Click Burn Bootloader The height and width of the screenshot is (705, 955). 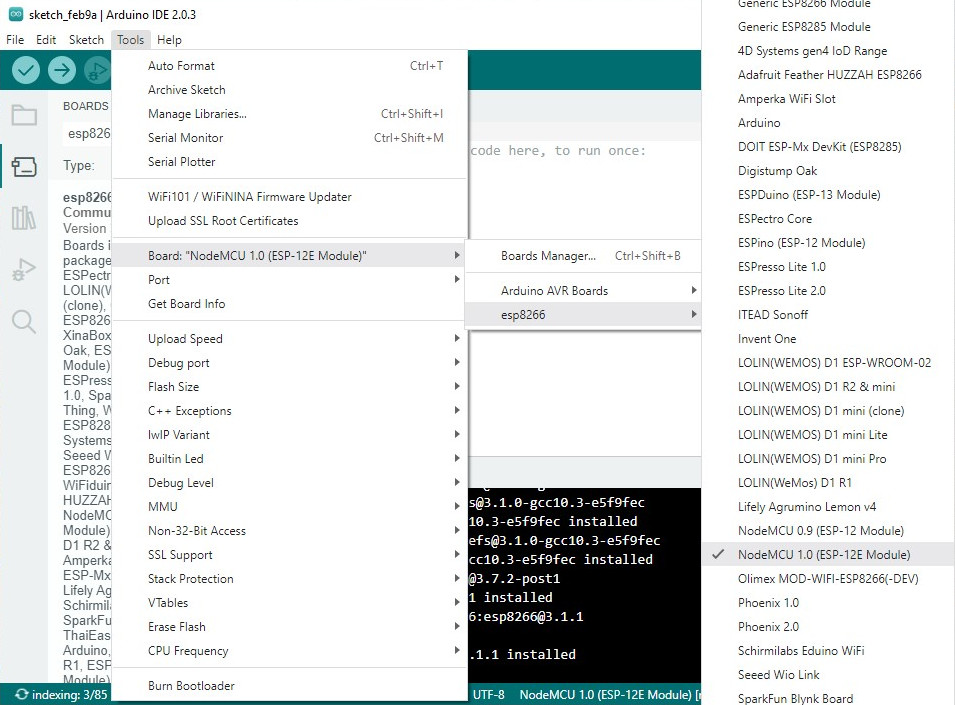point(191,686)
